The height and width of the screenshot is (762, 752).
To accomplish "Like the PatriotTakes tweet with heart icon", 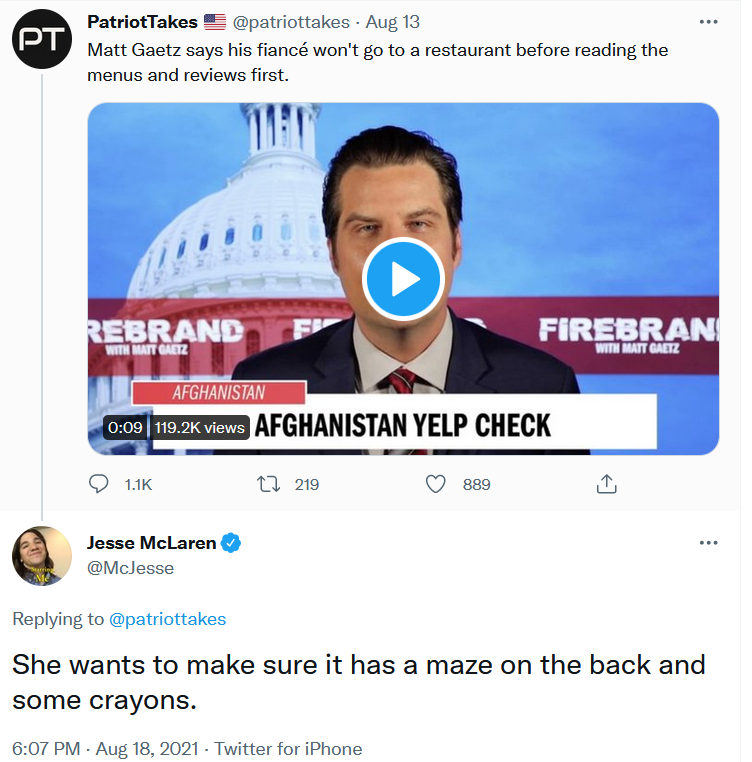I will coord(436,484).
